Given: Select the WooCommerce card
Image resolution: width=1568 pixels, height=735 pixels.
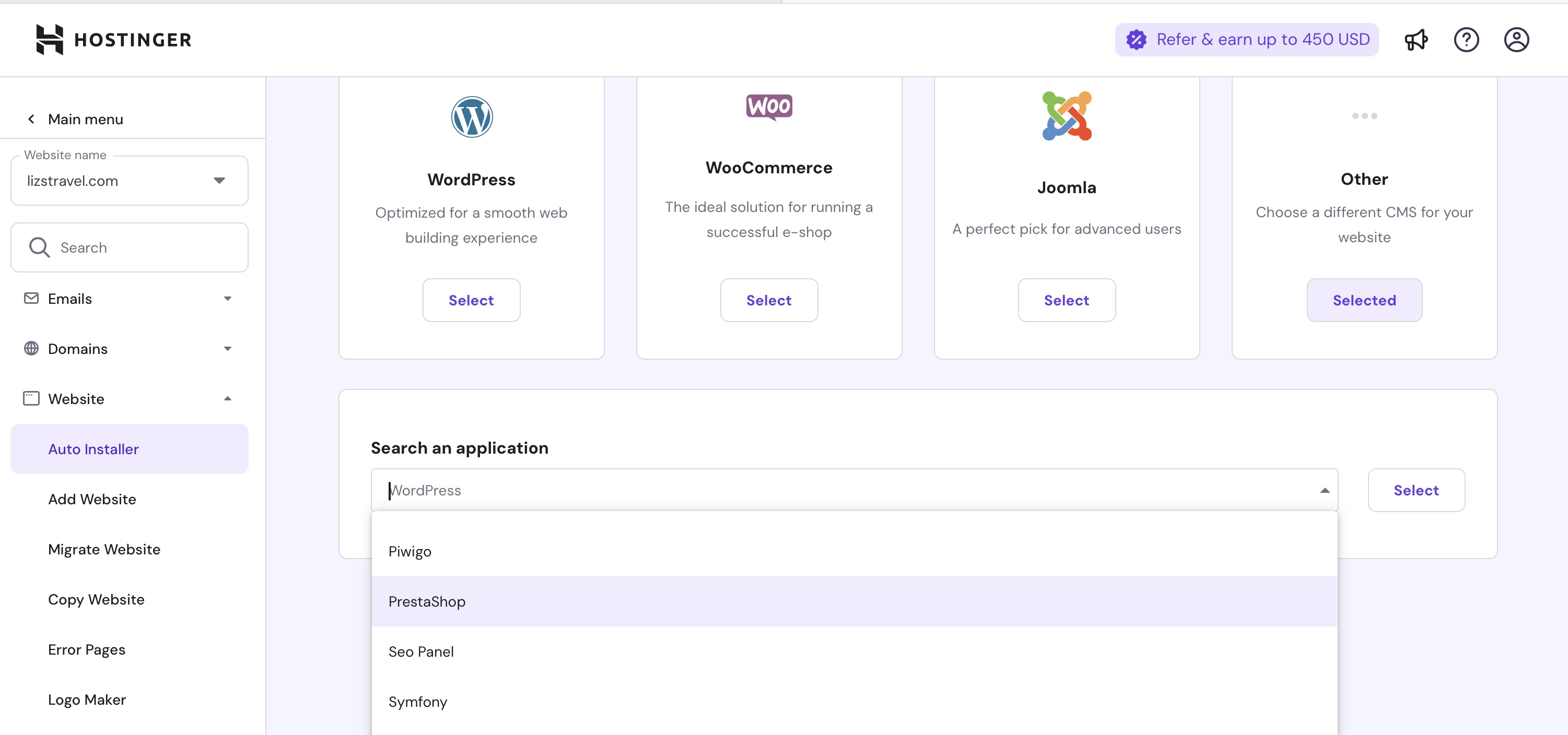Looking at the screenshot, I should tap(769, 300).
